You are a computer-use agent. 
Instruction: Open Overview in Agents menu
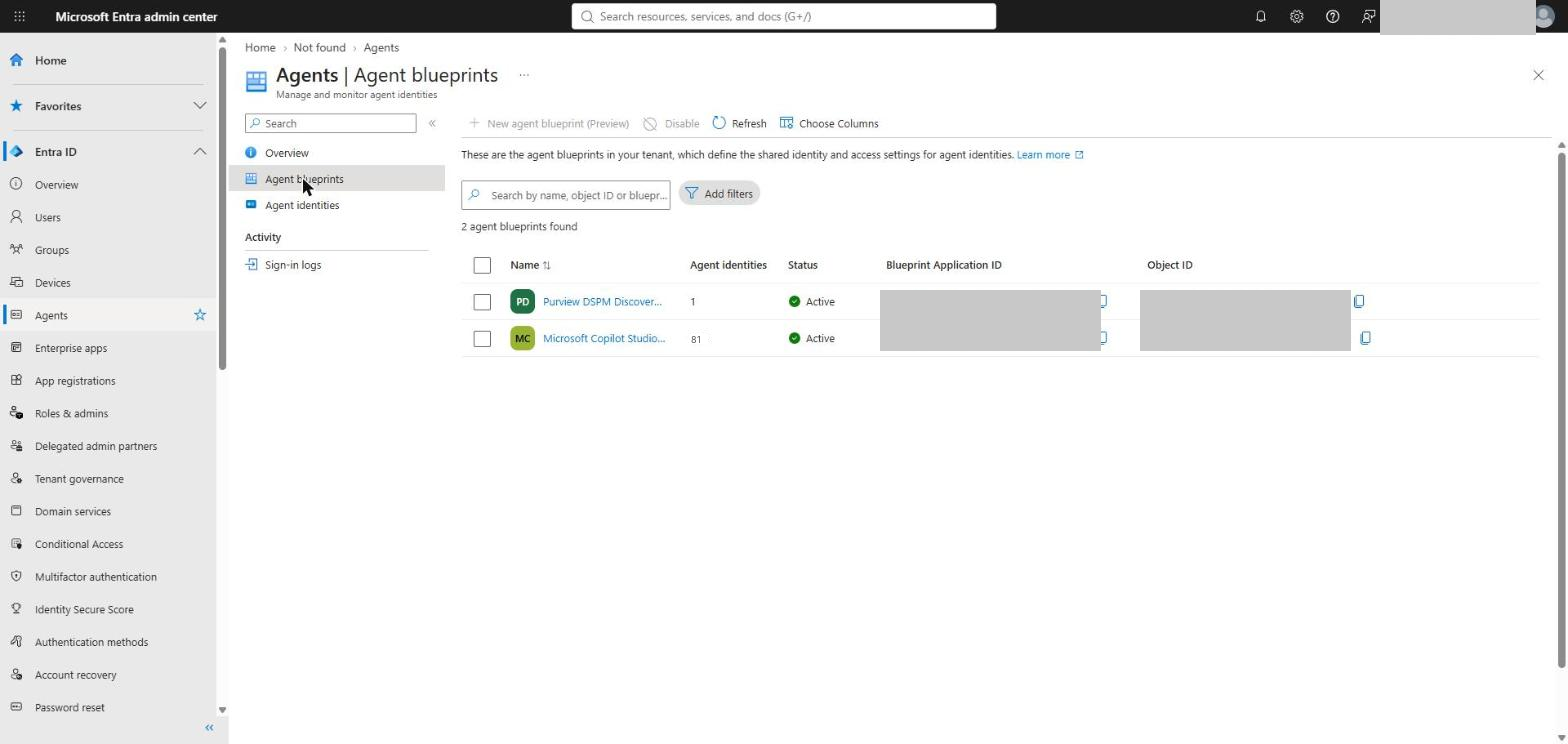(x=287, y=153)
